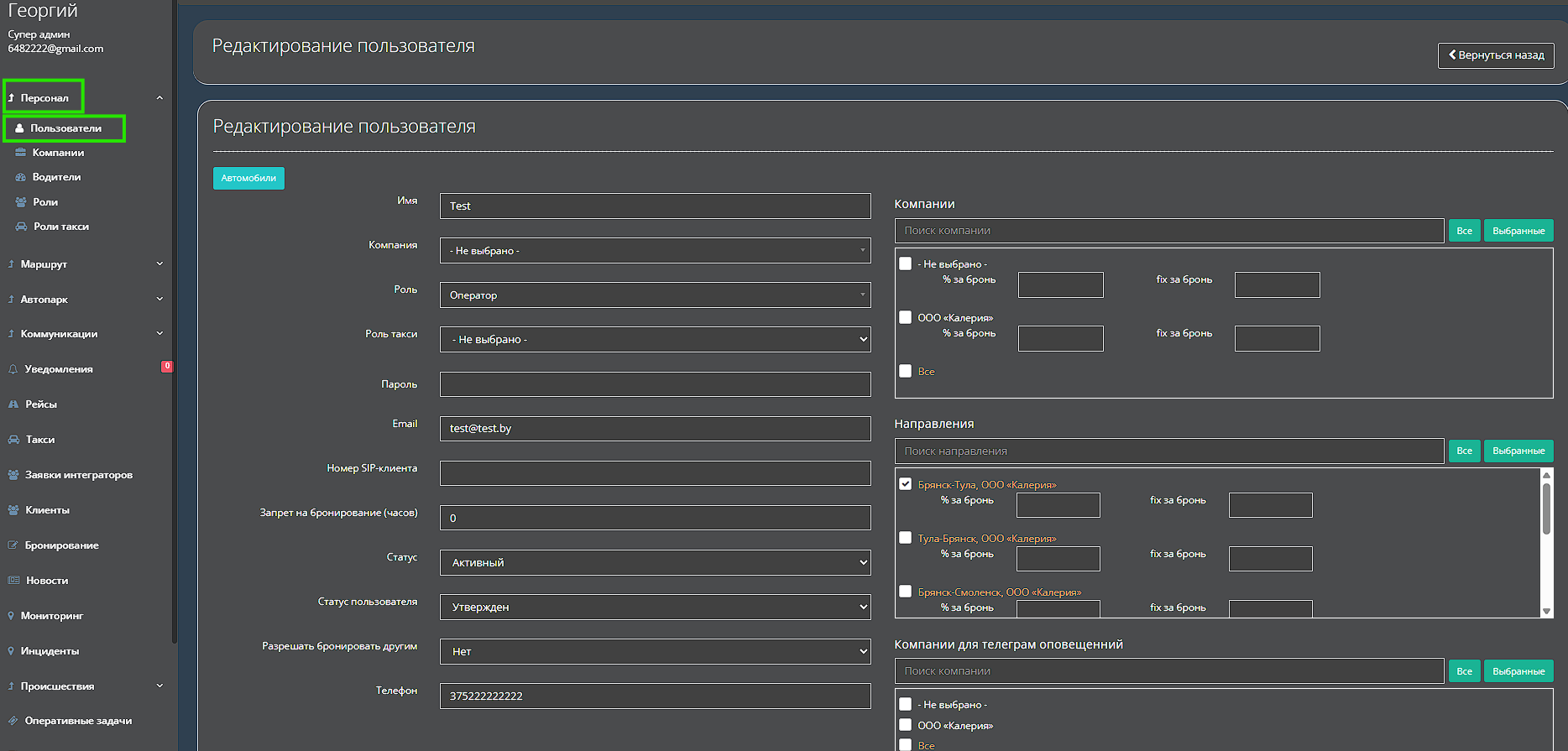Enable ООО «Калерия» checkbox under Компании

[x=905, y=317]
